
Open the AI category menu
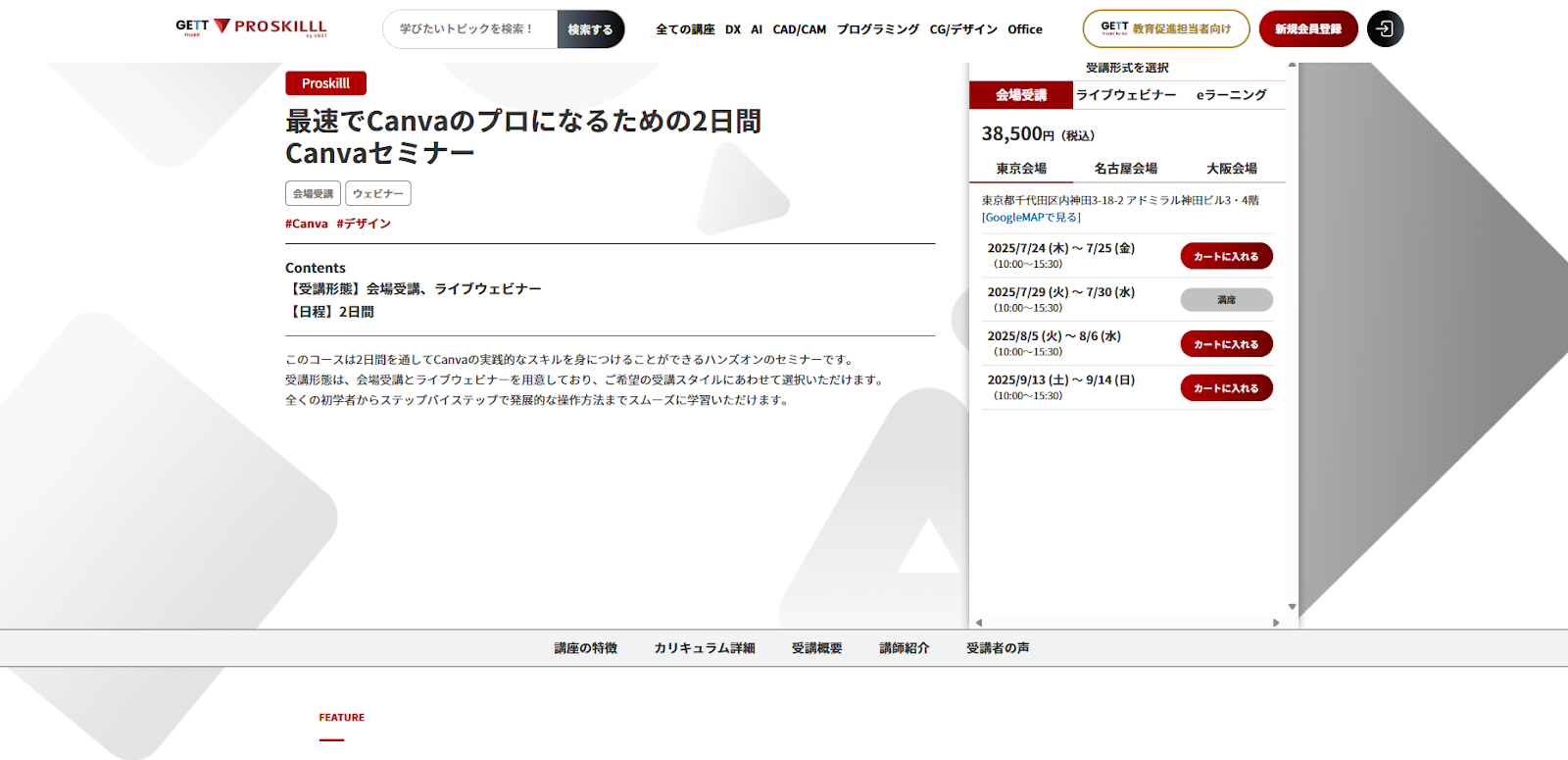click(757, 29)
